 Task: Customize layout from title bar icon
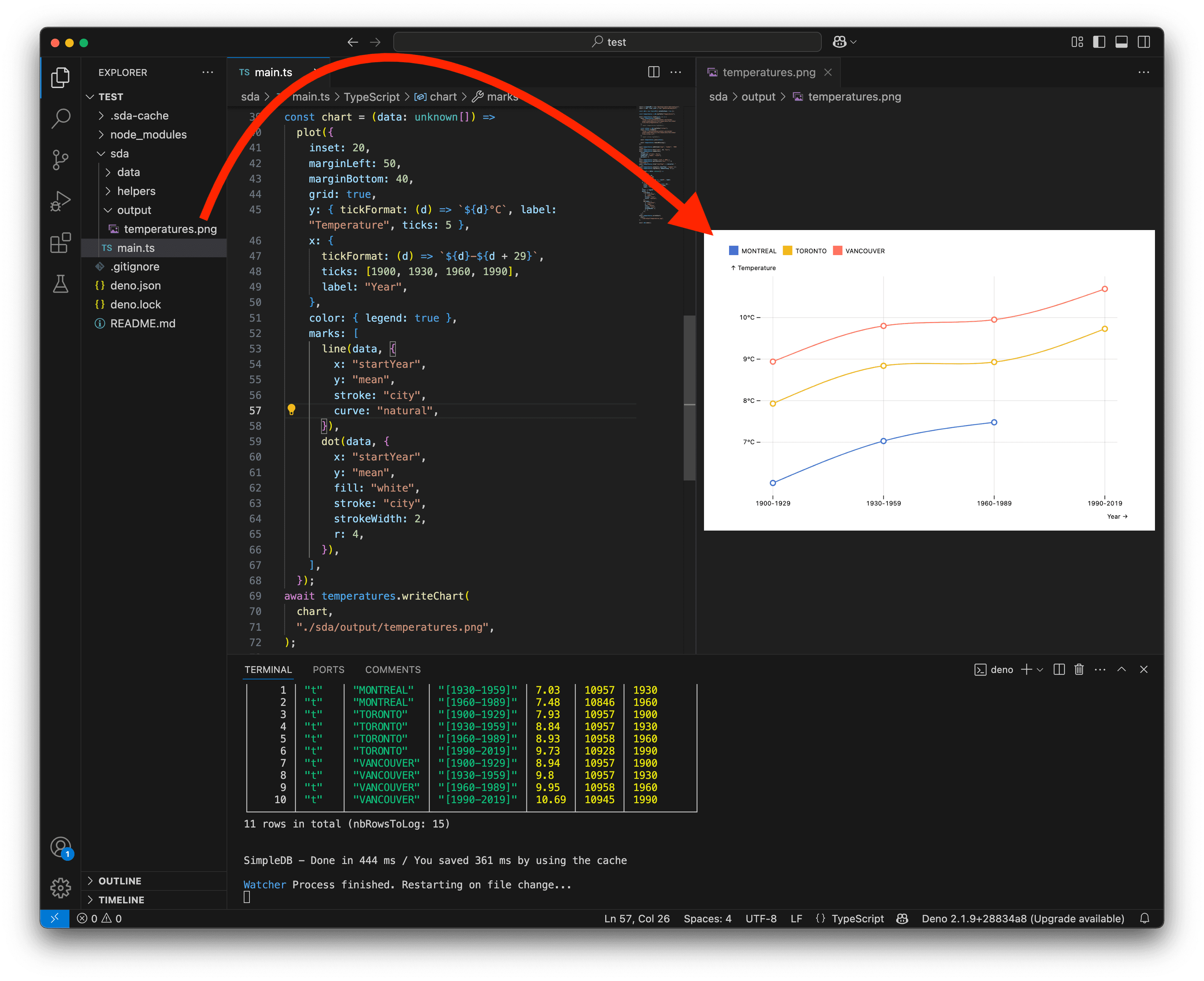coord(1077,42)
